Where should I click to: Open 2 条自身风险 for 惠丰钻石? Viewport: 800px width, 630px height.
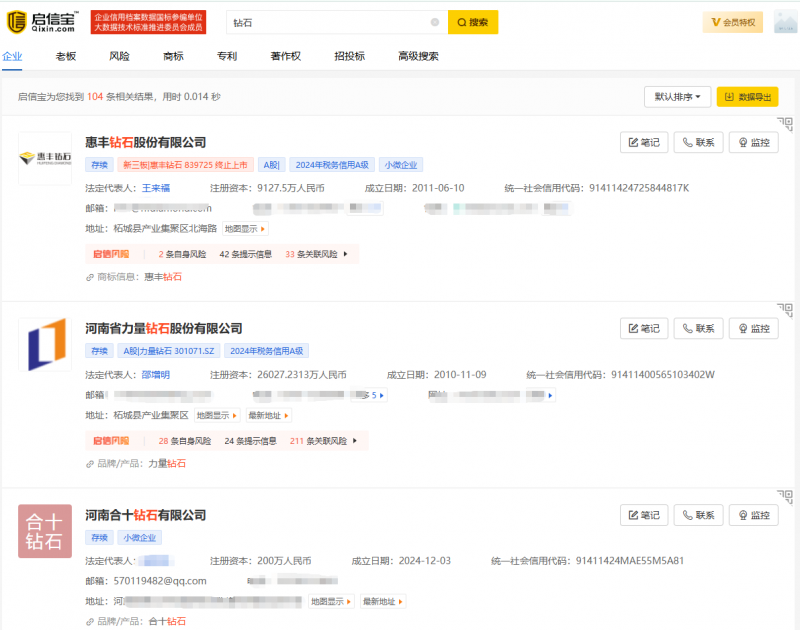click(x=182, y=254)
